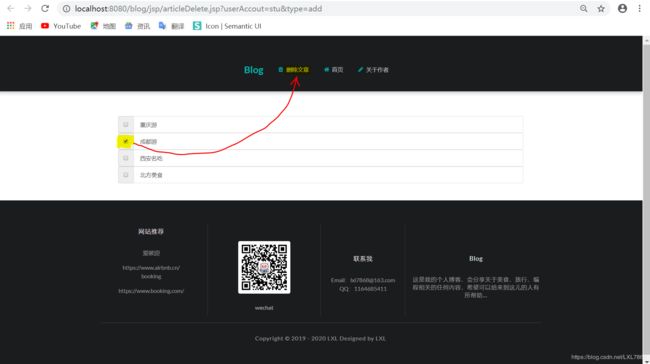
Task: Open the YouTube bookmark
Action: tap(61, 26)
